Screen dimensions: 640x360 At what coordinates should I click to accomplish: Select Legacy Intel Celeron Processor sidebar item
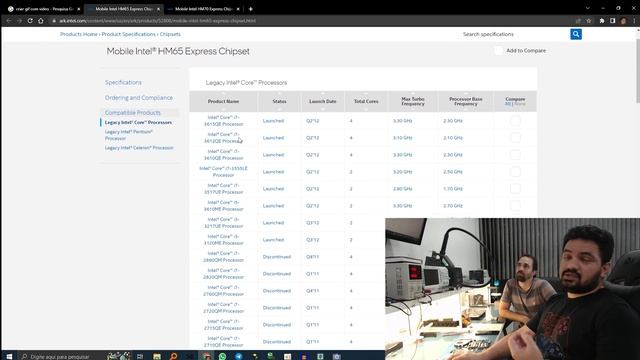tap(139, 148)
